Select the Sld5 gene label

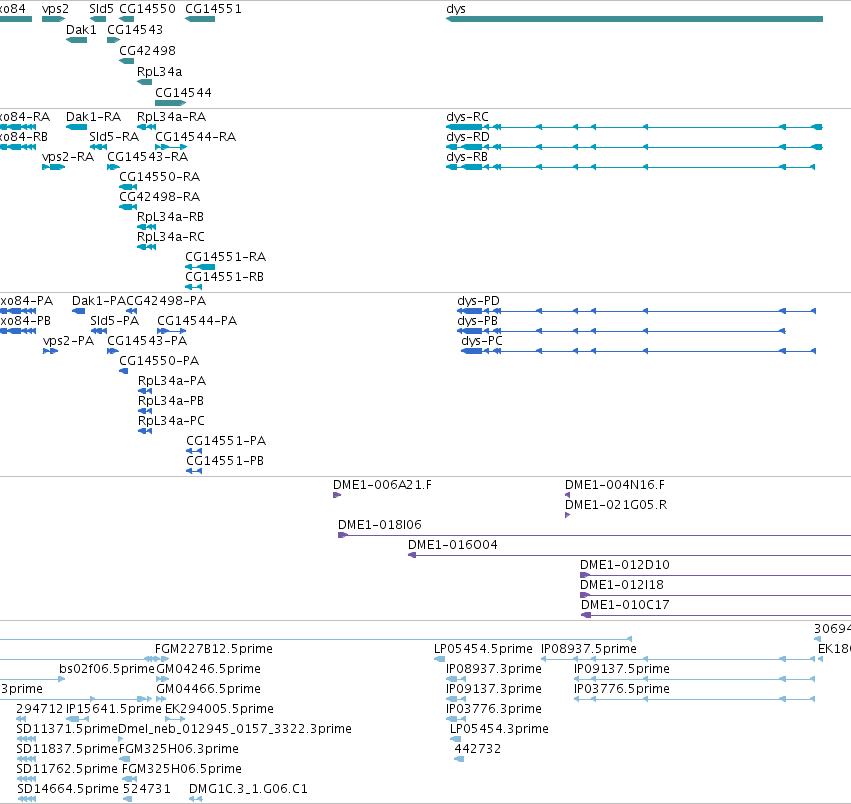101,9
